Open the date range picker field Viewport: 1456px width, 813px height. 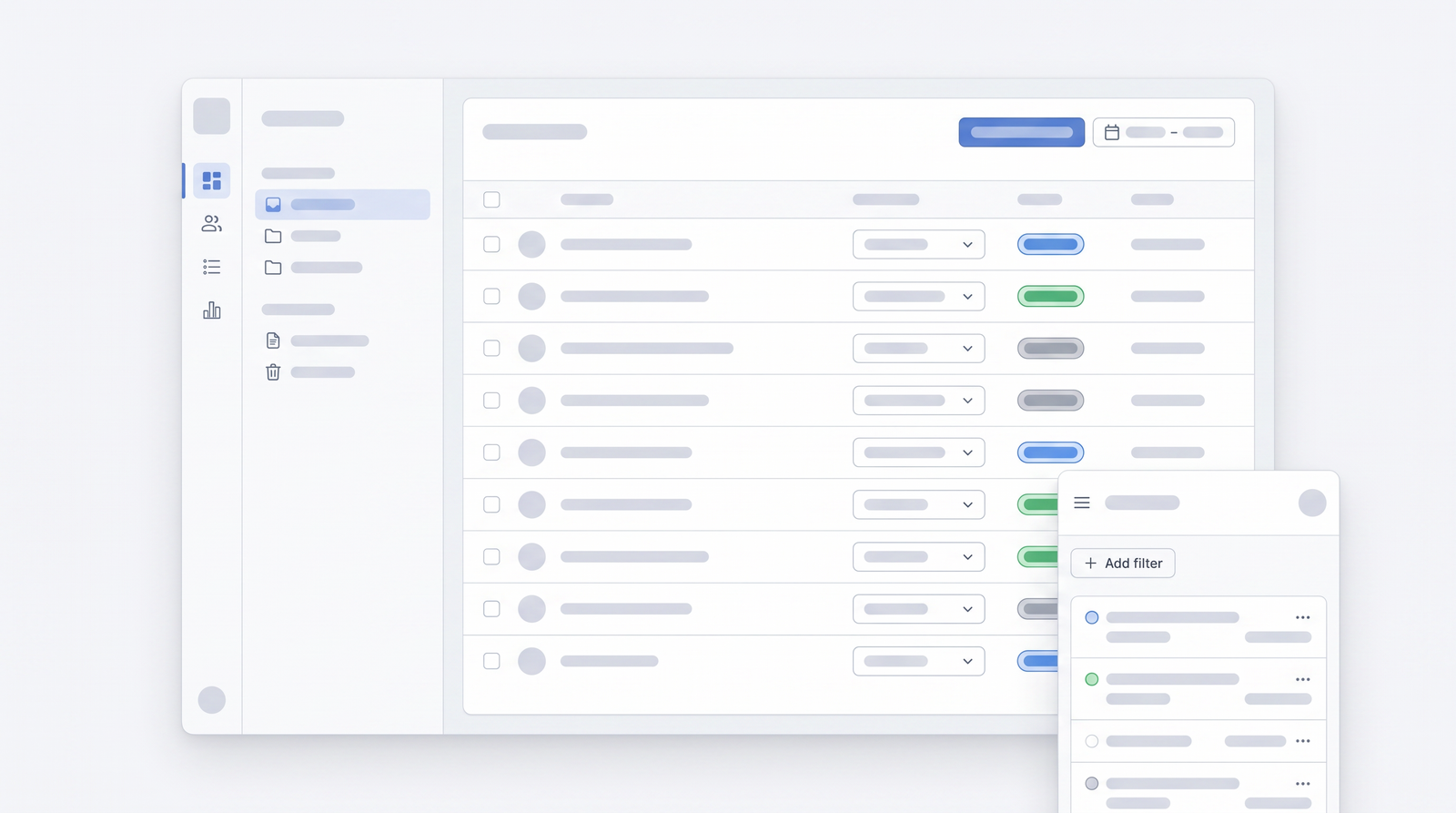coord(1164,132)
